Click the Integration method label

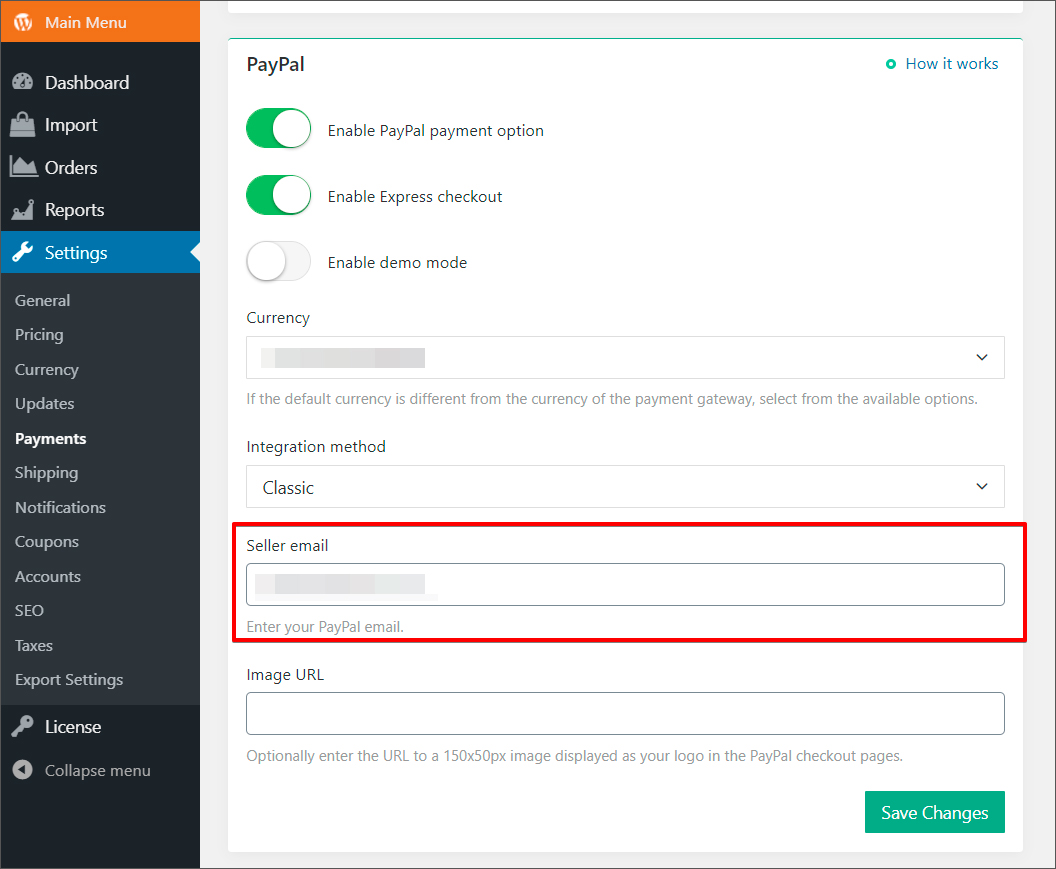[316, 447]
